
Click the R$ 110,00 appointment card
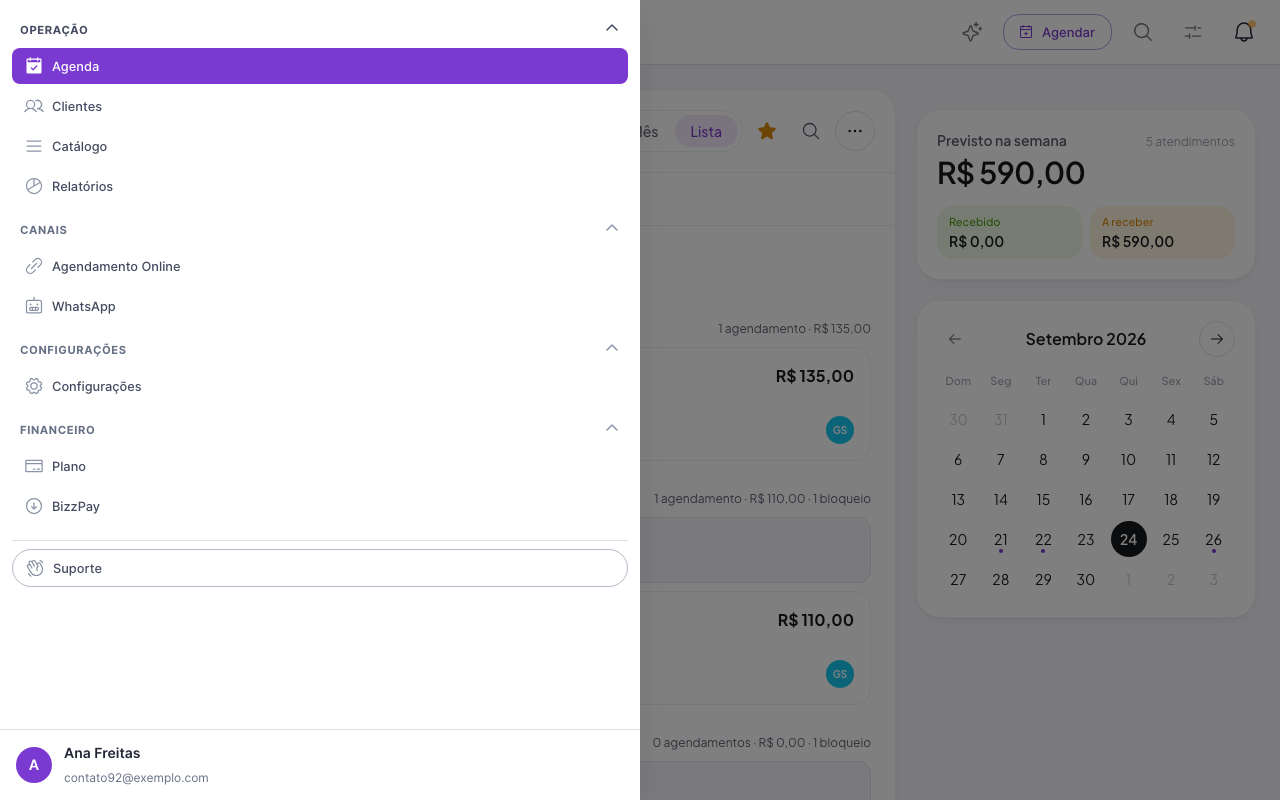point(755,648)
